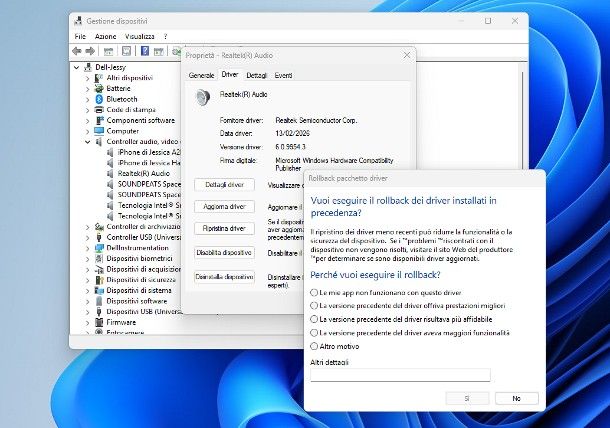610x428 pixels.
Task: Expand the Firmware node
Action: click(88, 323)
